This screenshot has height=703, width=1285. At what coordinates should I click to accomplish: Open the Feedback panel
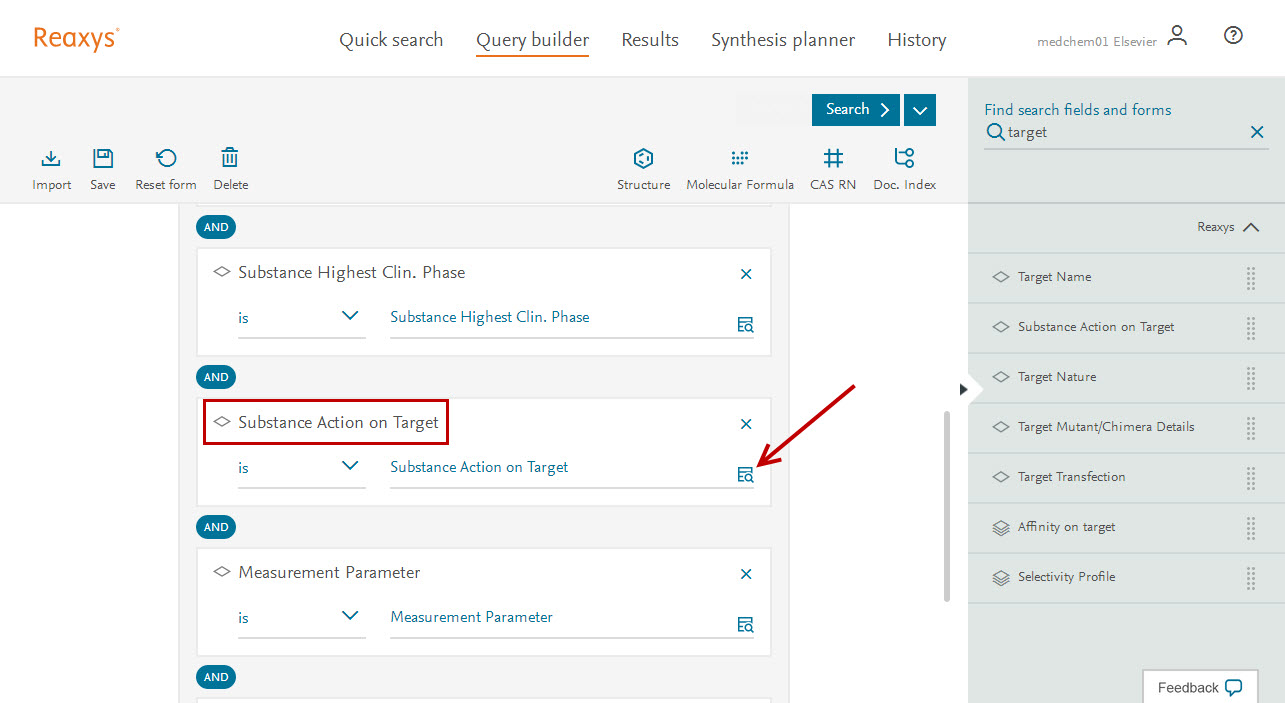(x=1199, y=687)
